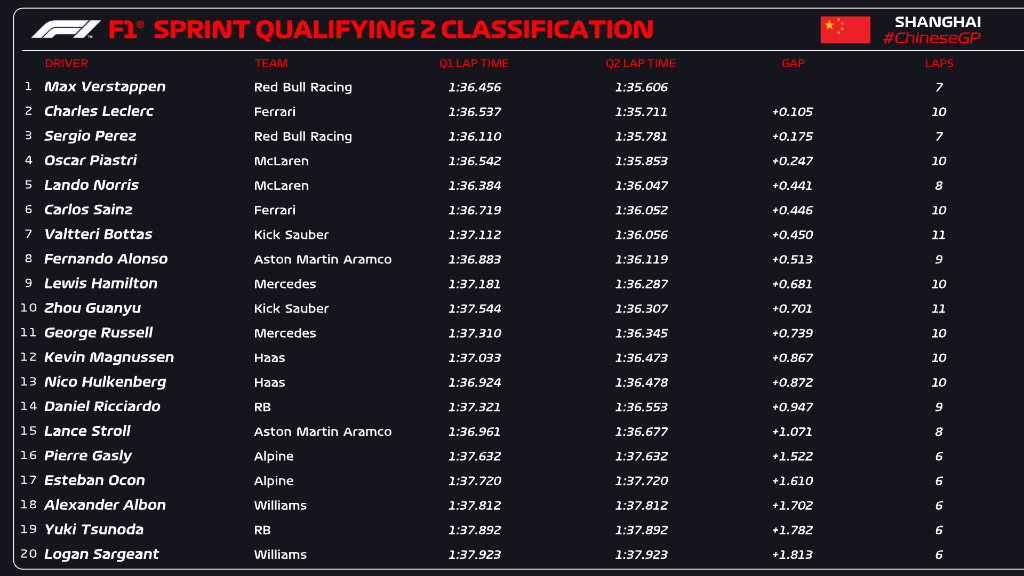Select driver Max Verstappen
This screenshot has width=1024, height=576.
[105, 87]
